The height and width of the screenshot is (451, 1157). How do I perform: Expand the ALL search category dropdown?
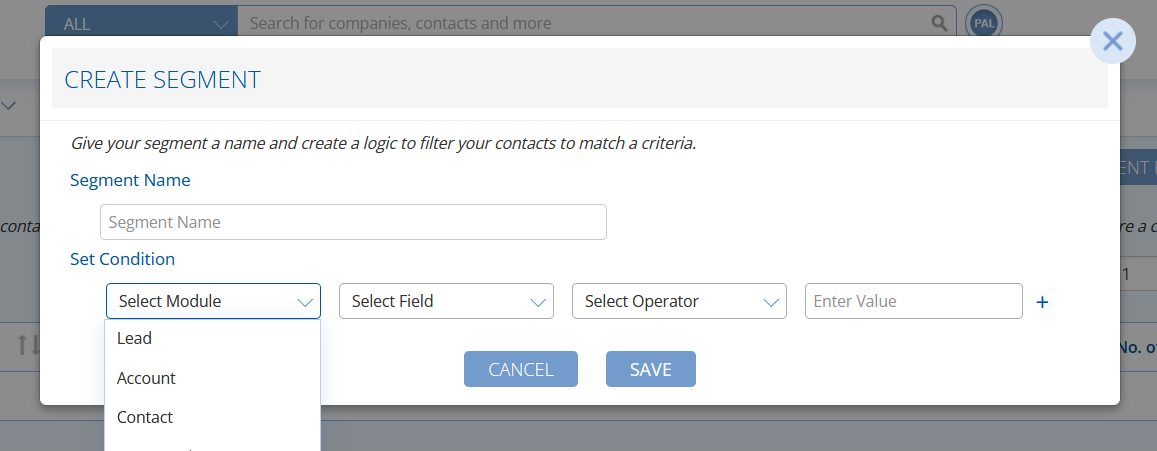click(x=142, y=24)
